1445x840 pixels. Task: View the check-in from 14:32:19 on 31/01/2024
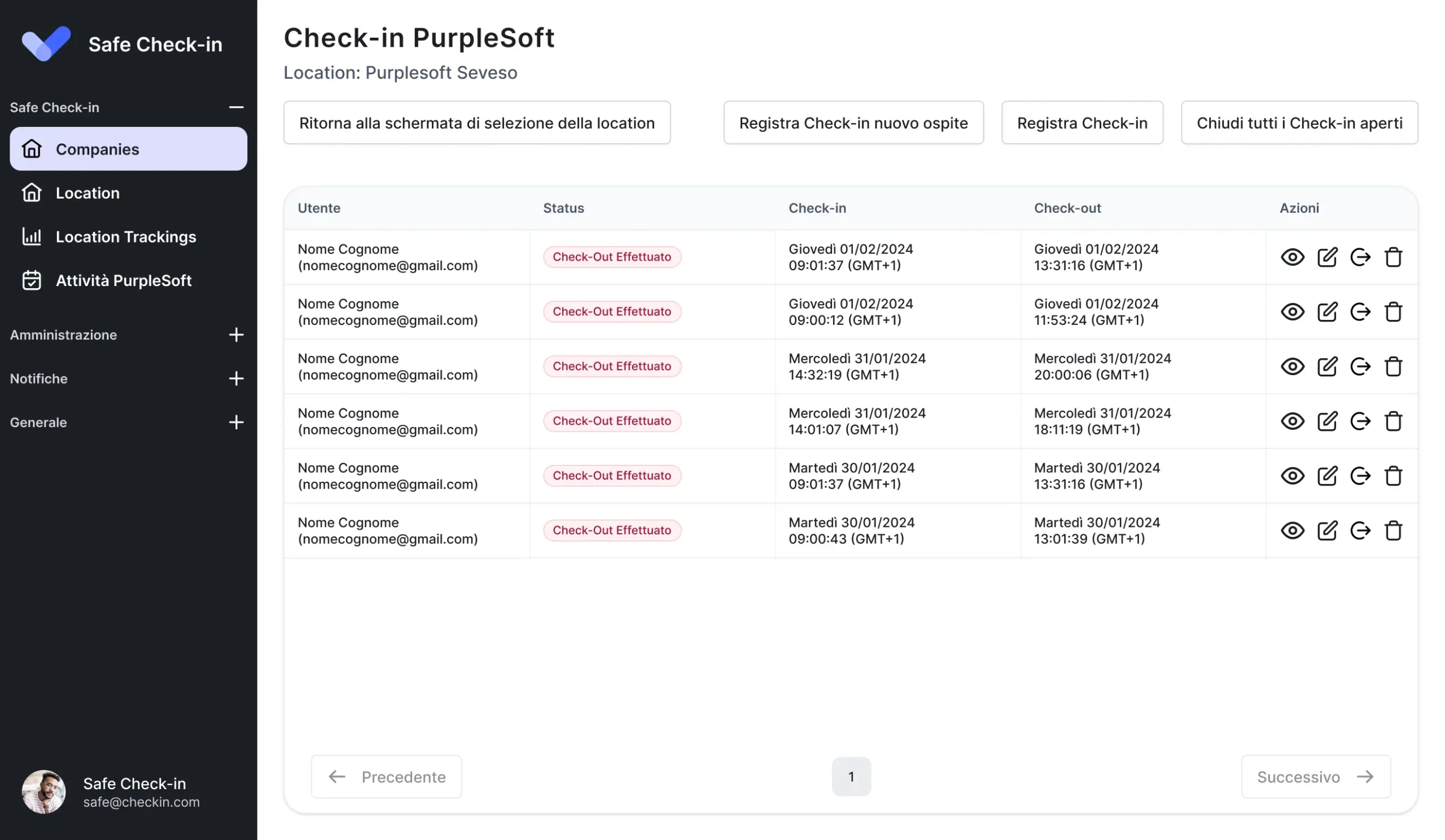coord(1293,367)
